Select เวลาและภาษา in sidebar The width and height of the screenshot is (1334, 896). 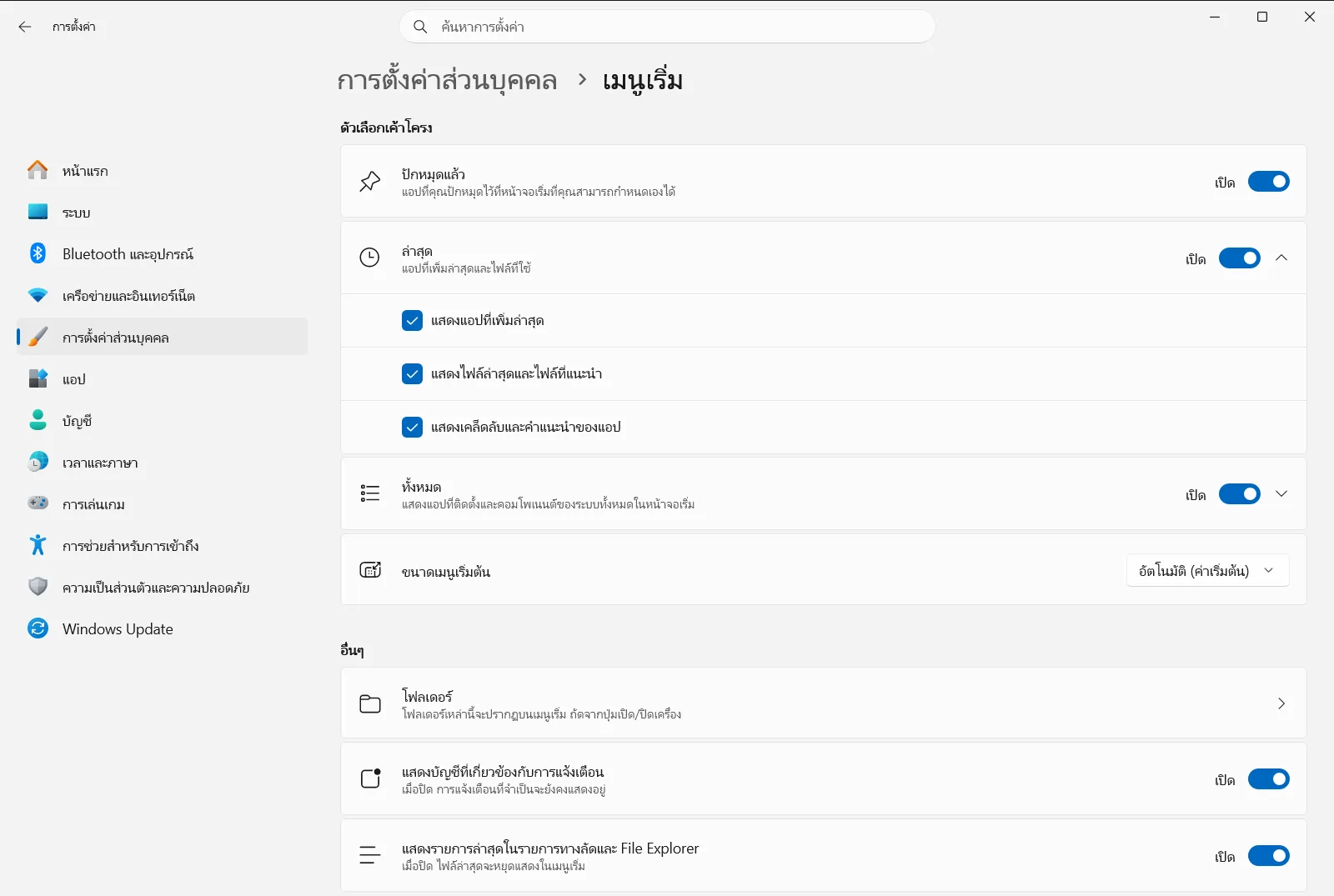point(162,462)
